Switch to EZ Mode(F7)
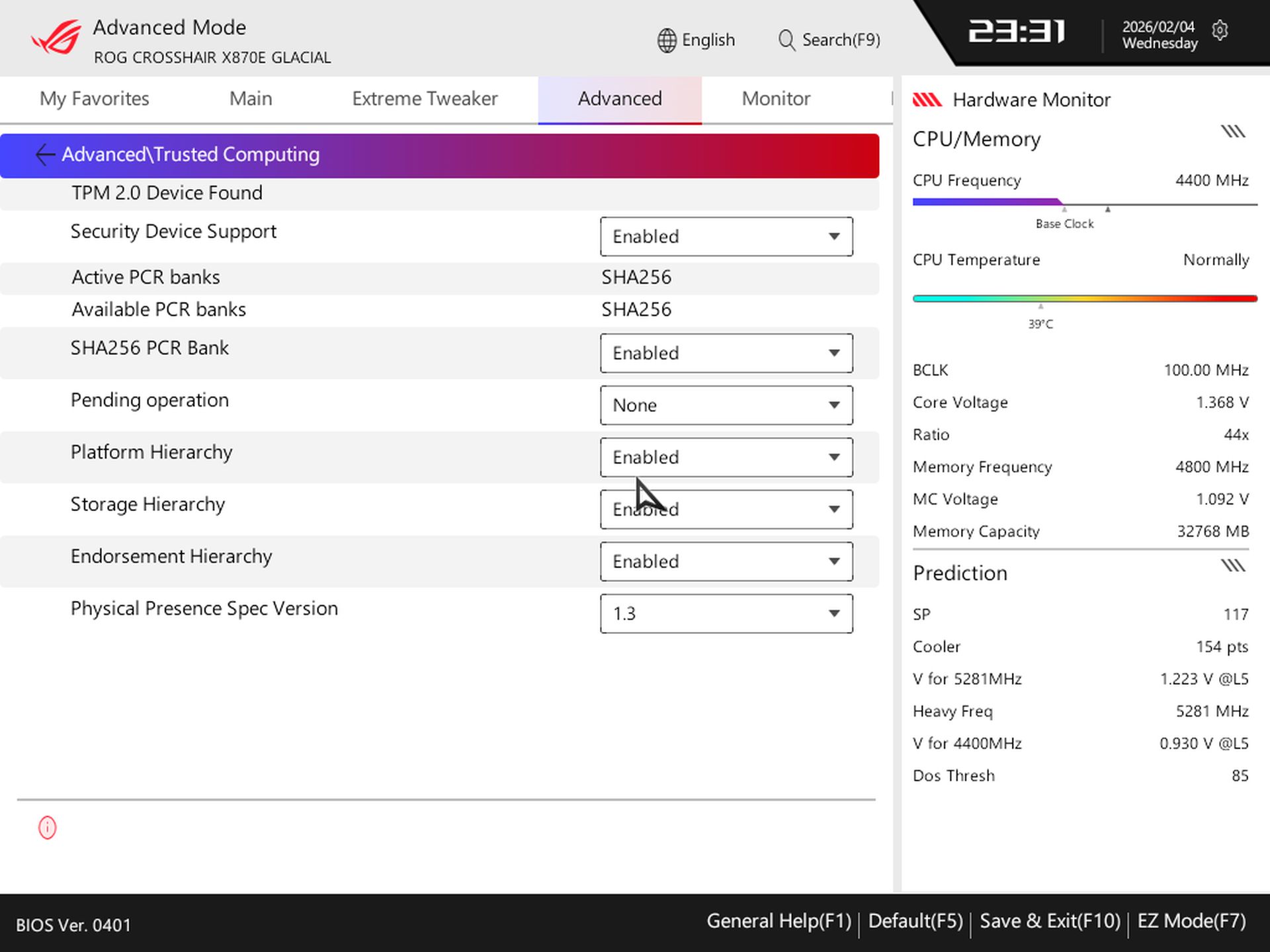The height and width of the screenshot is (952, 1270). 1191,920
